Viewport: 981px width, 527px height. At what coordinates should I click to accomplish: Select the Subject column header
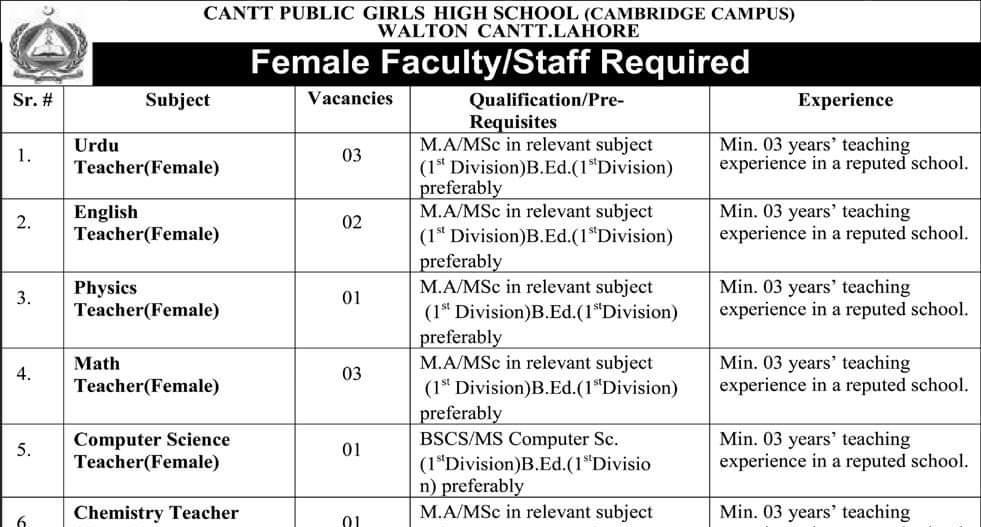[x=177, y=100]
